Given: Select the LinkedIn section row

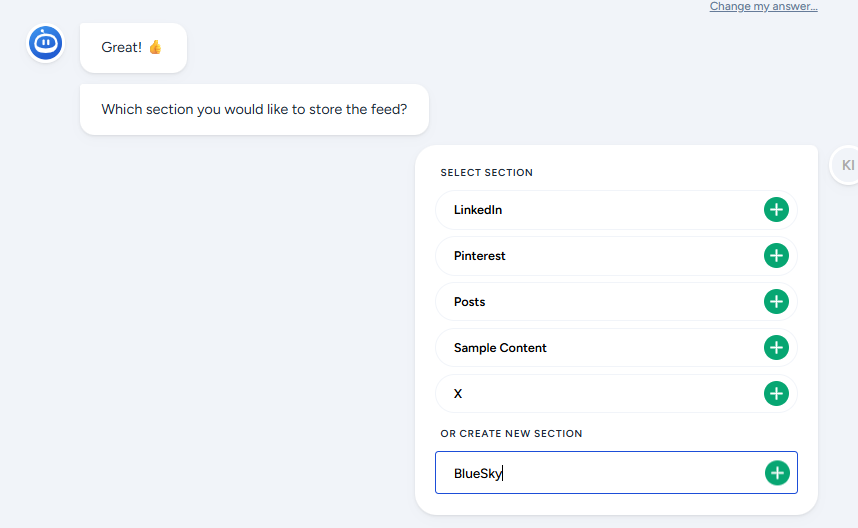Looking at the screenshot, I should [x=600, y=210].
